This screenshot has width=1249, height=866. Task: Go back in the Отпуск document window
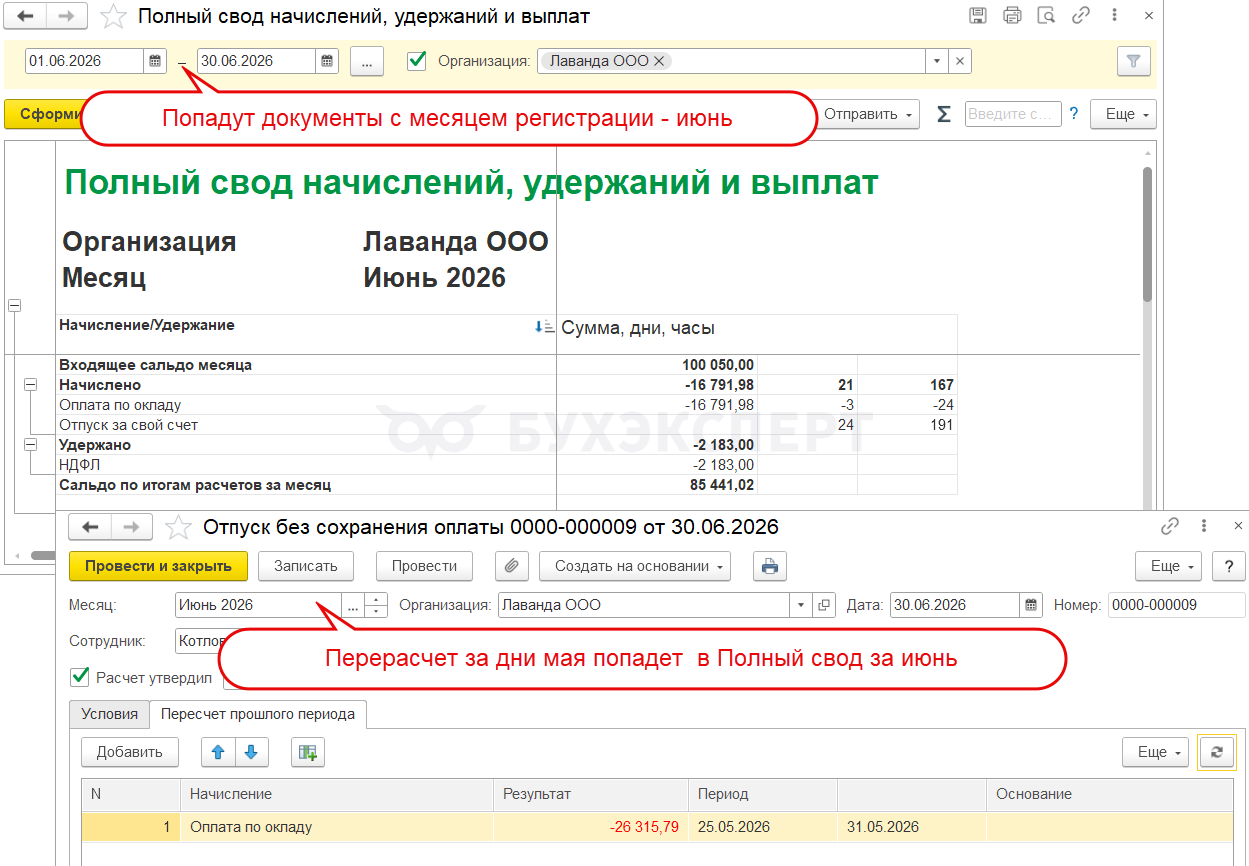click(x=90, y=527)
